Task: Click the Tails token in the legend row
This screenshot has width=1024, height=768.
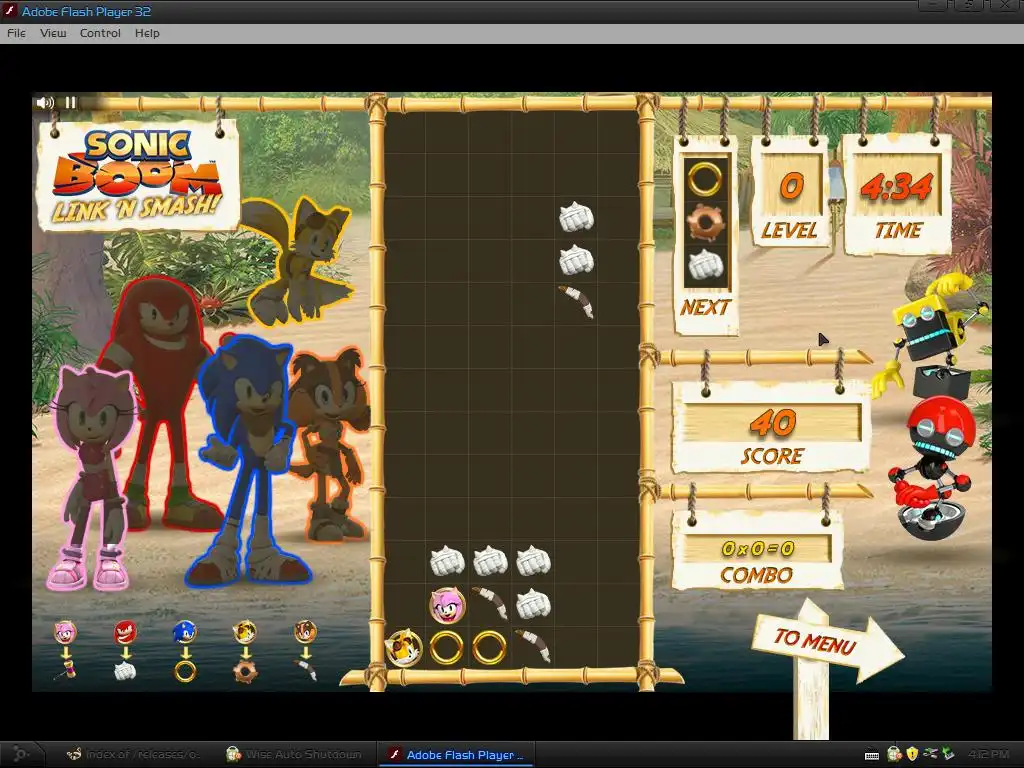Action: pos(245,632)
